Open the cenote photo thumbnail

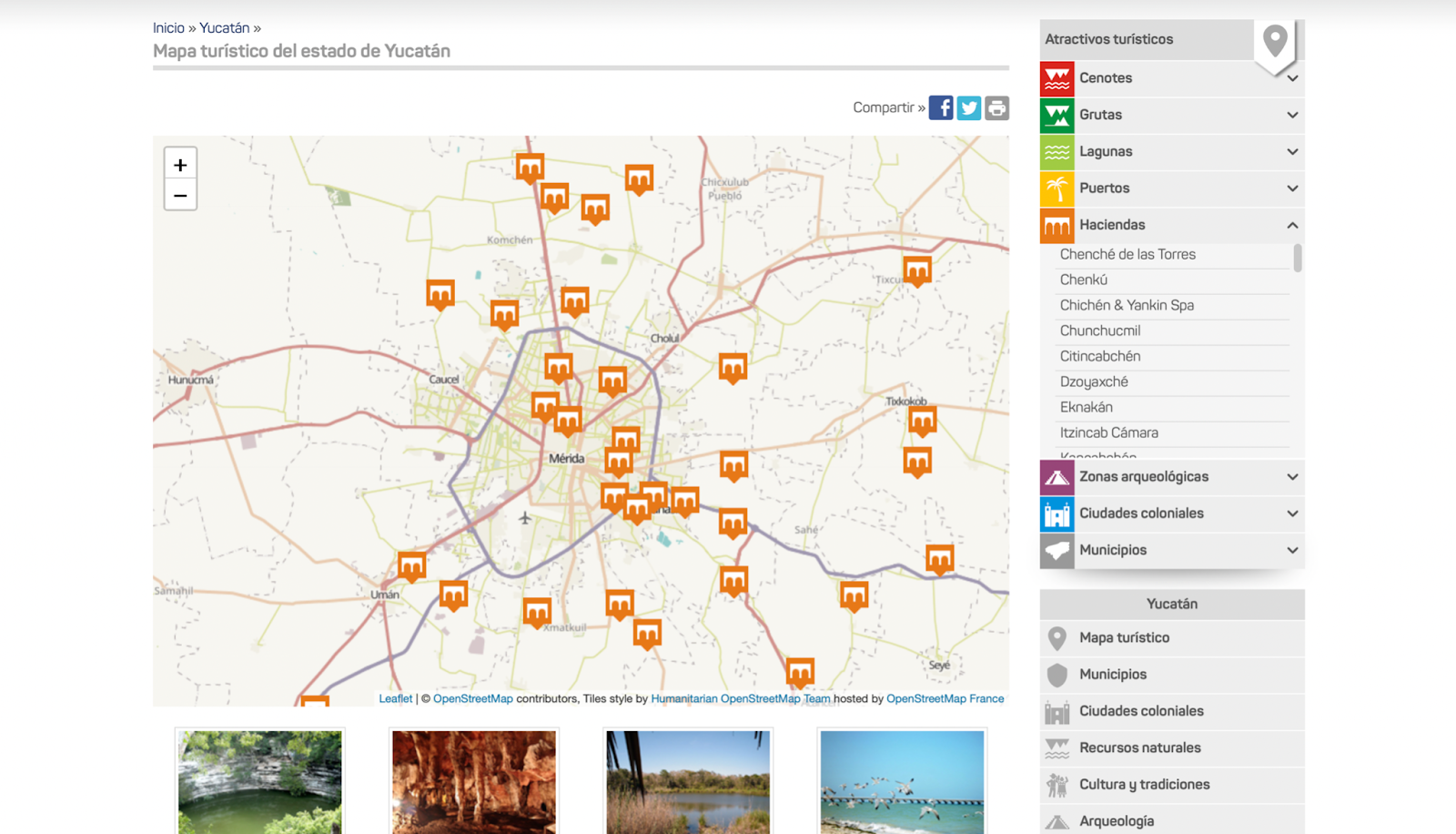(x=260, y=782)
